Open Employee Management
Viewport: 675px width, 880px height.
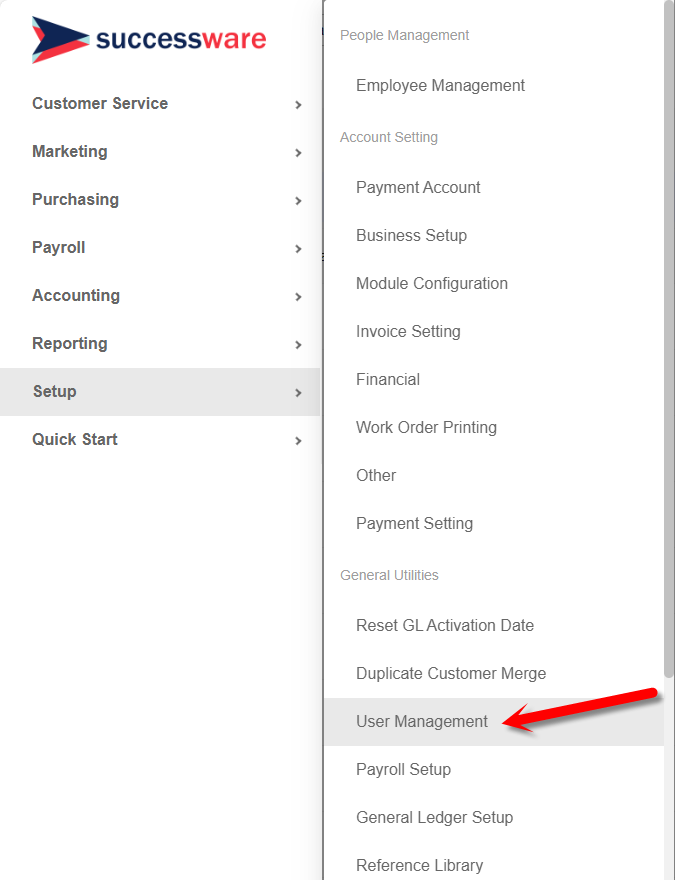click(440, 85)
